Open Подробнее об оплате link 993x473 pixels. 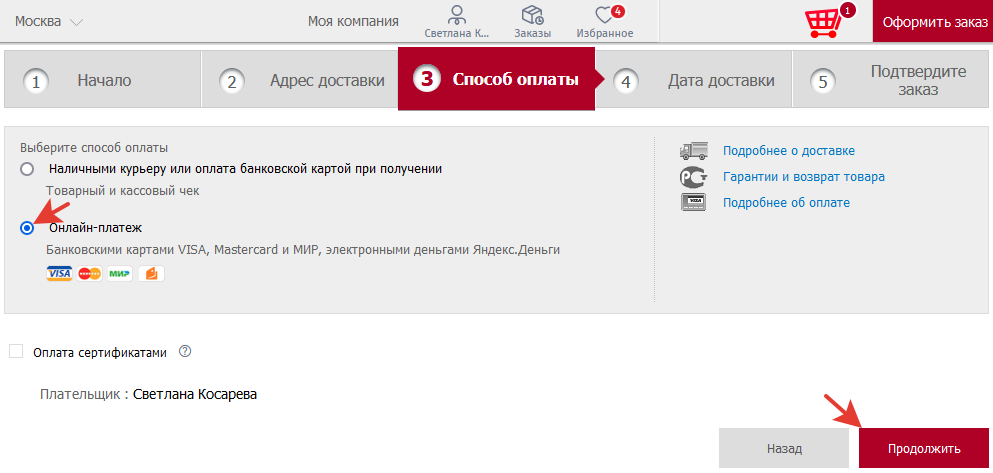coord(787,203)
